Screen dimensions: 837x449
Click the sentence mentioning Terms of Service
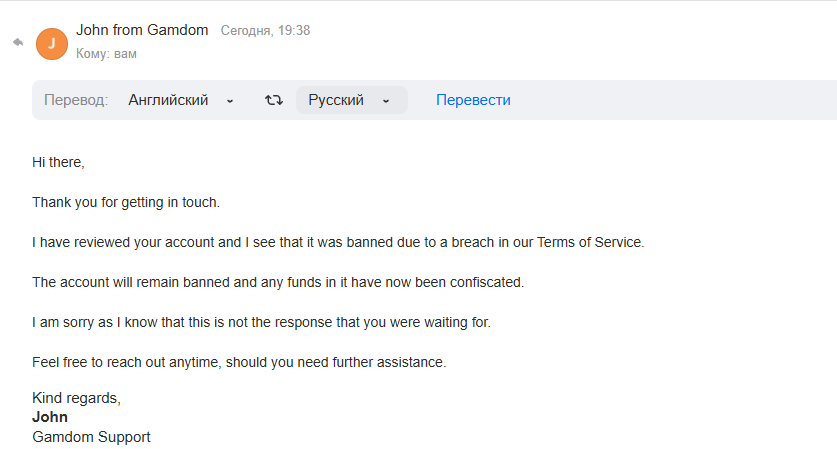tap(338, 242)
